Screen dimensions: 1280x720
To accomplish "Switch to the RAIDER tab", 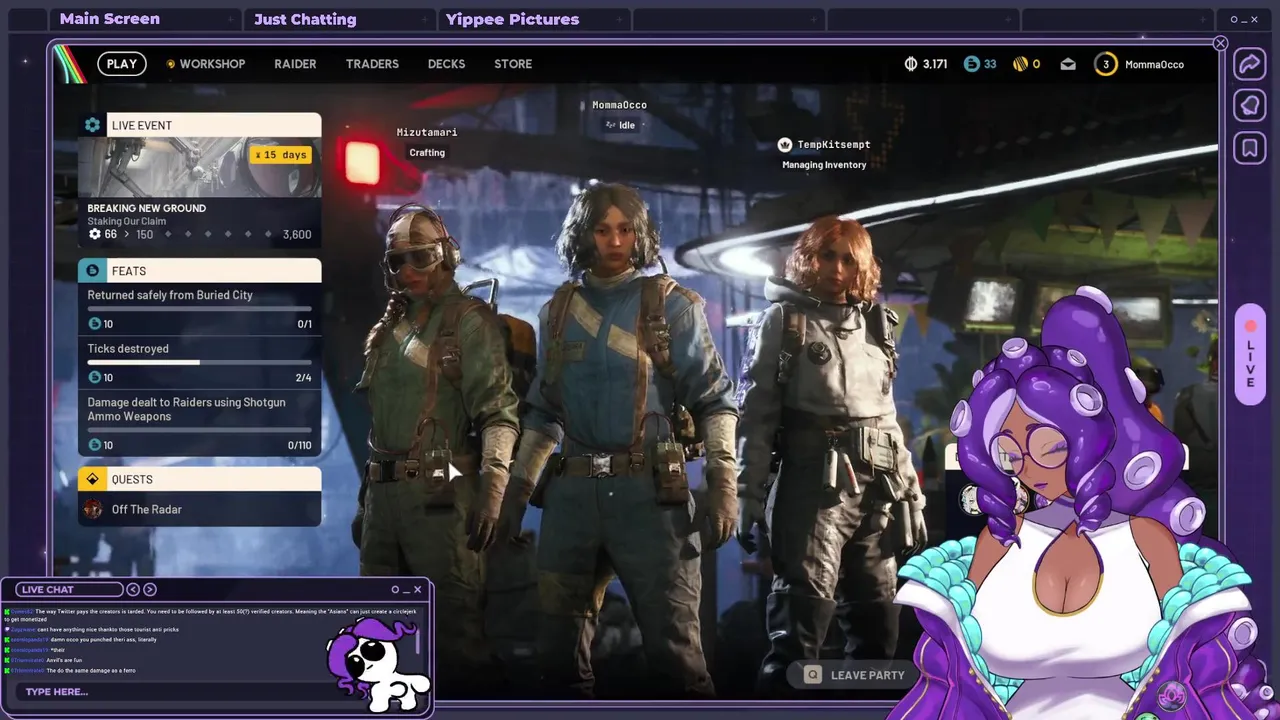I will (295, 64).
